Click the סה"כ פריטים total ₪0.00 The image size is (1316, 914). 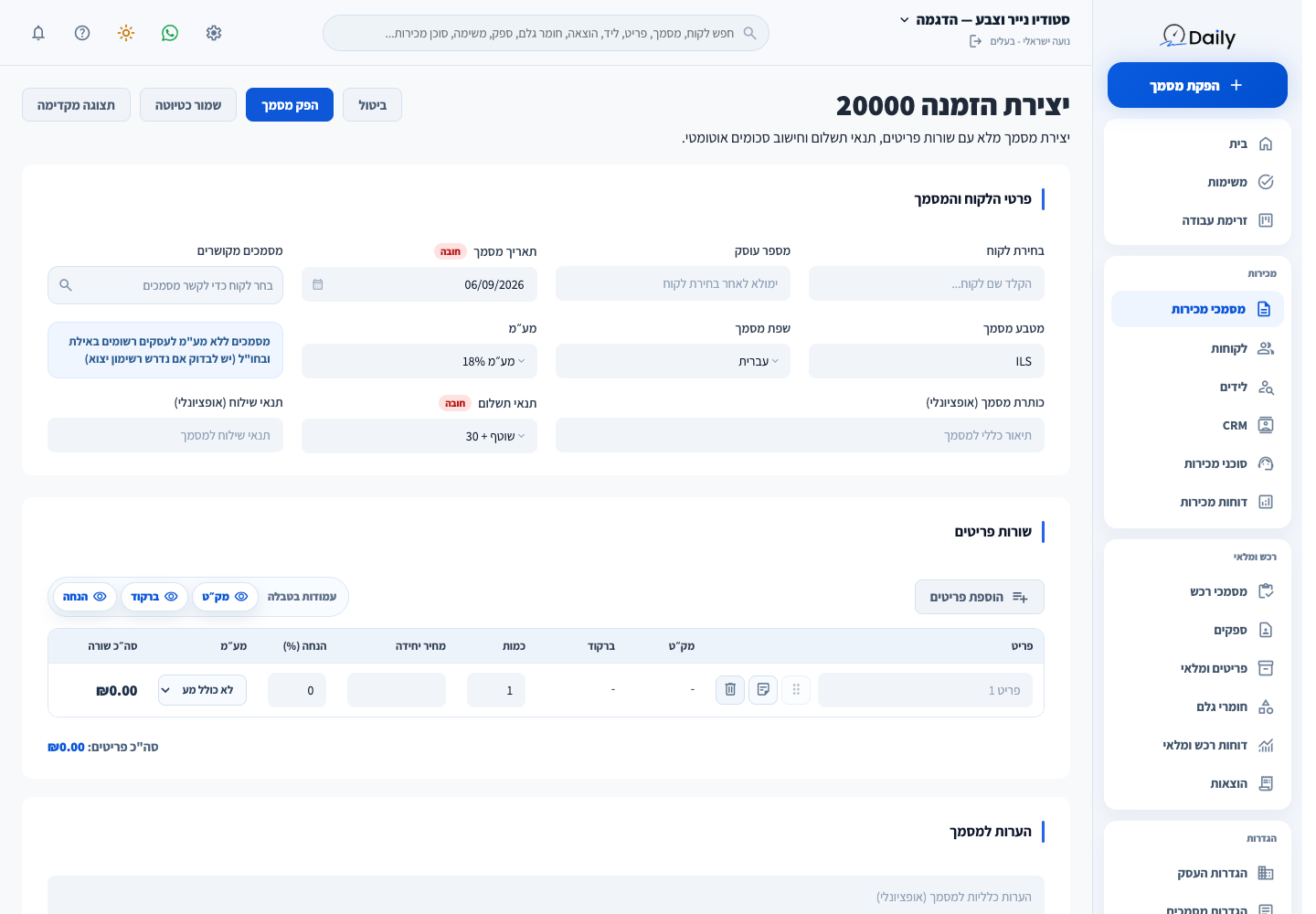[x=66, y=747]
